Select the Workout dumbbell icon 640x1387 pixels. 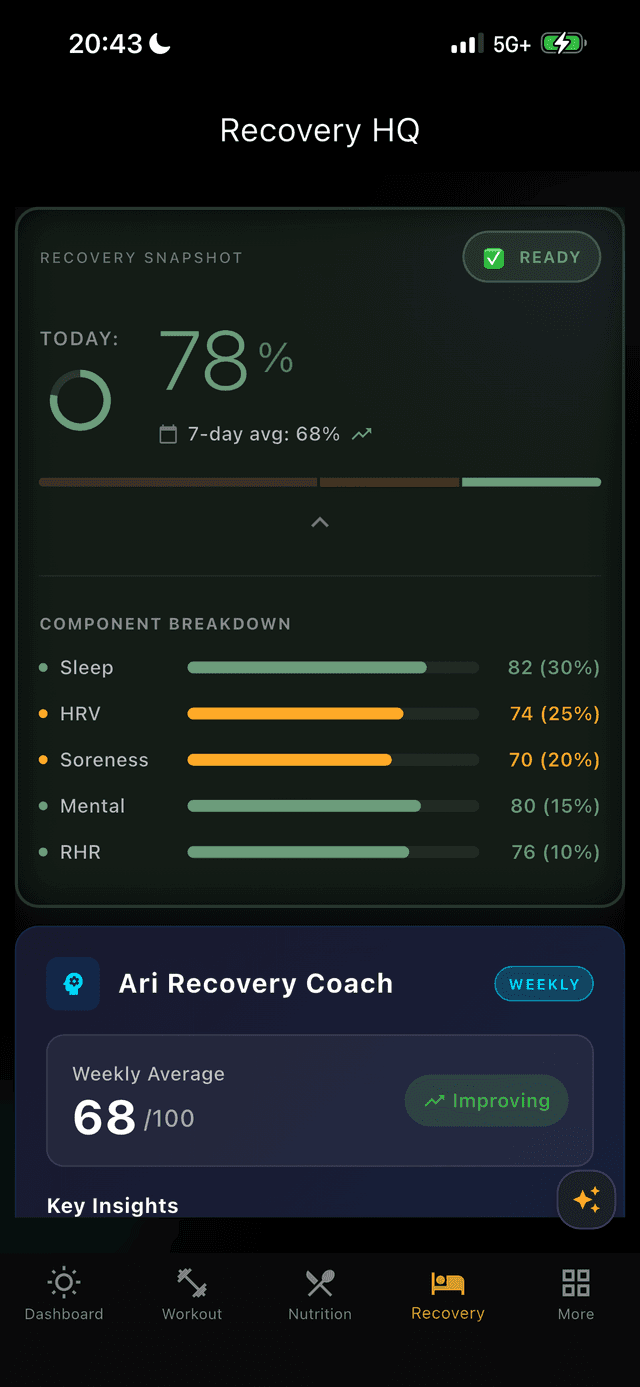click(x=191, y=1282)
